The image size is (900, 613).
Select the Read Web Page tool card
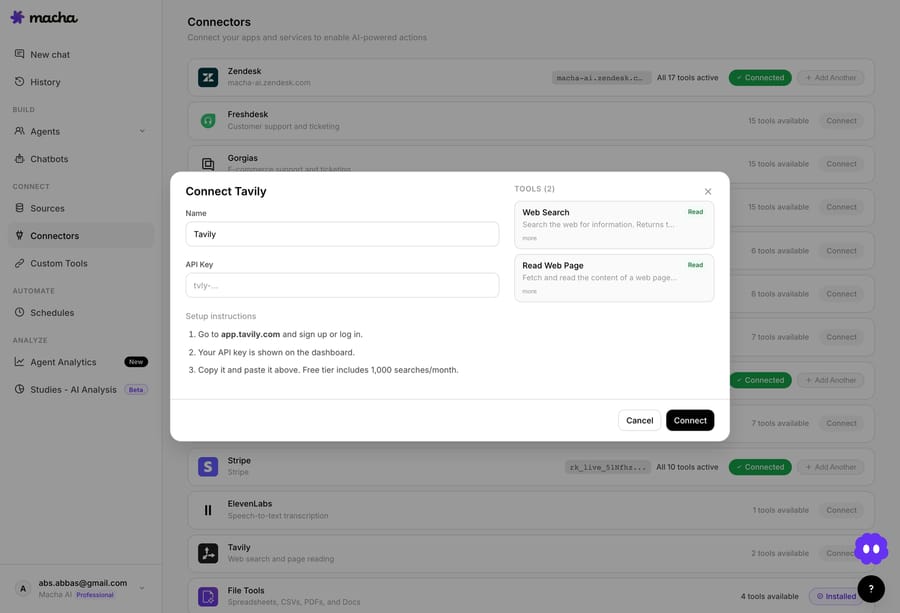click(x=614, y=278)
